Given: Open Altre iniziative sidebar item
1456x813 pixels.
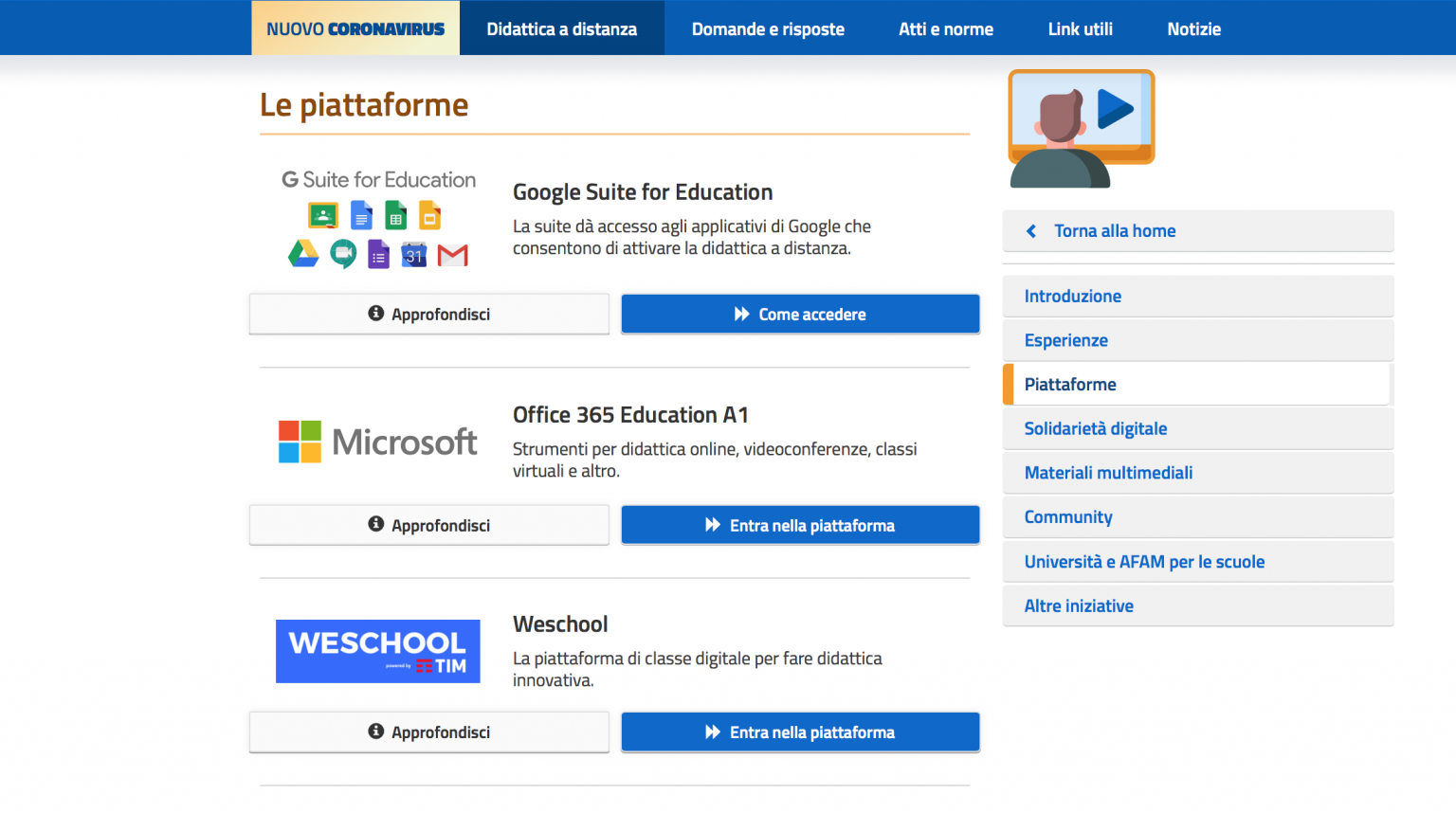Looking at the screenshot, I should pos(1198,605).
